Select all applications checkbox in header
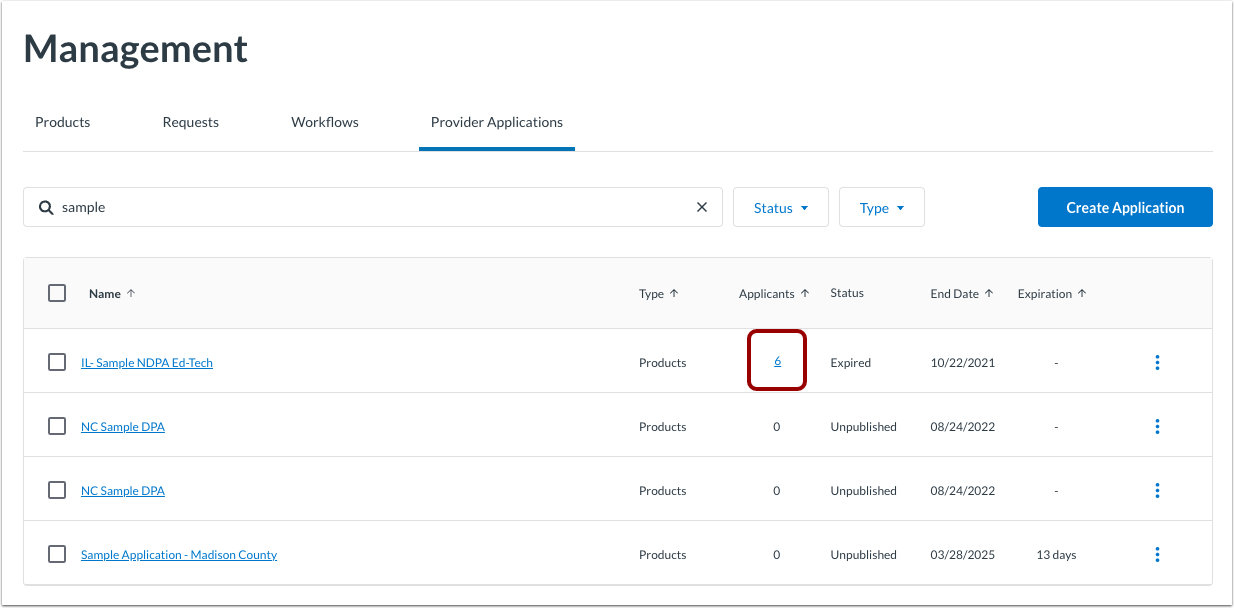The width and height of the screenshot is (1234, 608). pos(57,293)
